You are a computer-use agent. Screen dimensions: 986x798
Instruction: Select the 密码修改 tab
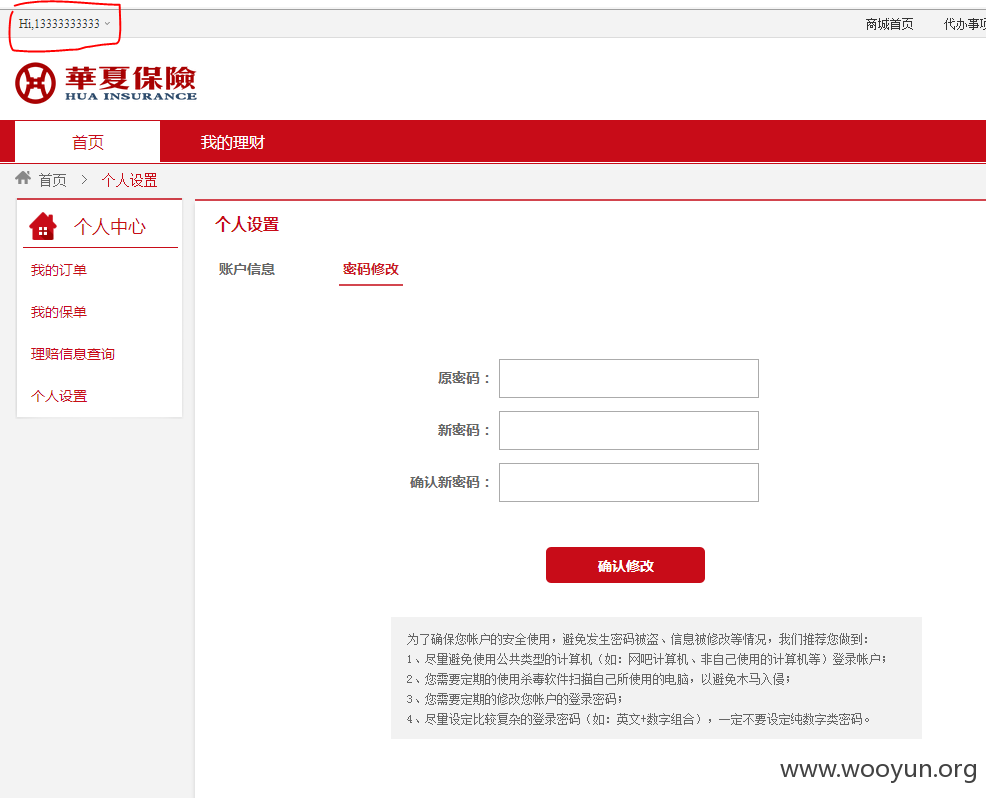371,269
